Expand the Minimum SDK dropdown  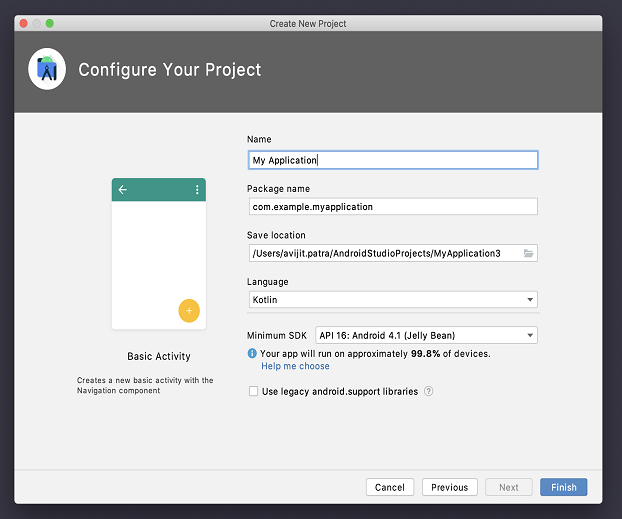[426, 336]
